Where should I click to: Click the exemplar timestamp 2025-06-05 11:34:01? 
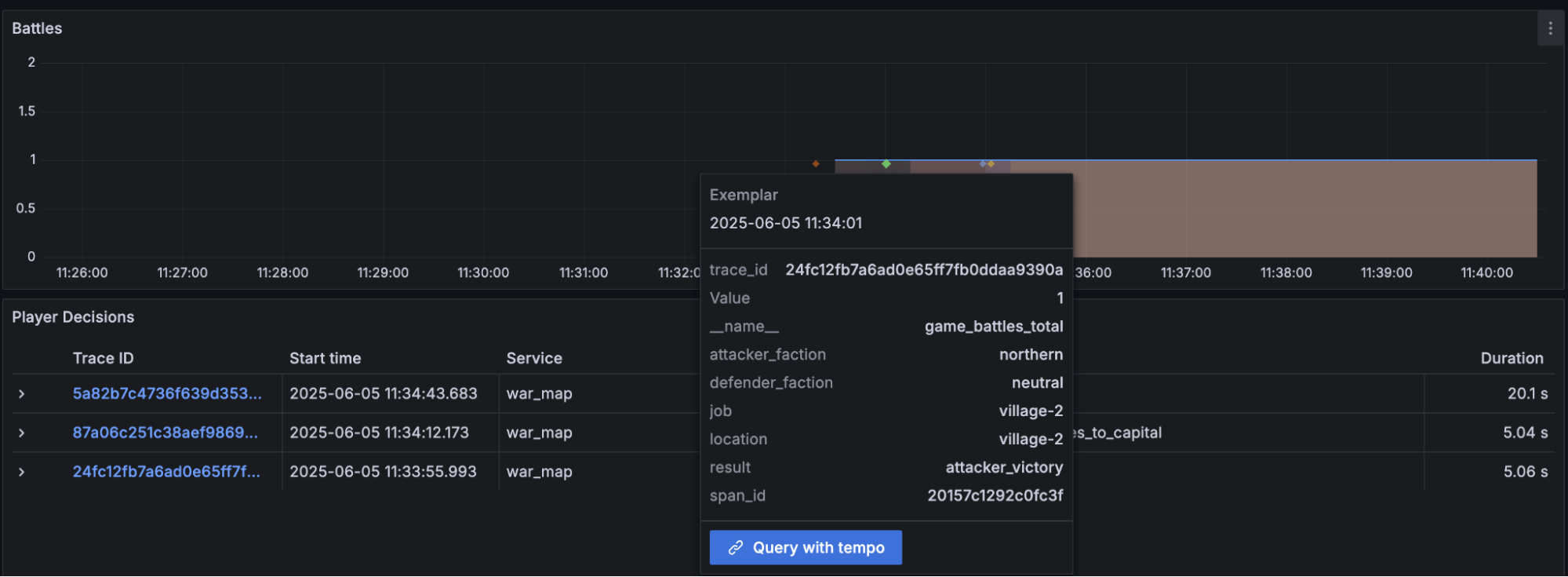tap(786, 223)
